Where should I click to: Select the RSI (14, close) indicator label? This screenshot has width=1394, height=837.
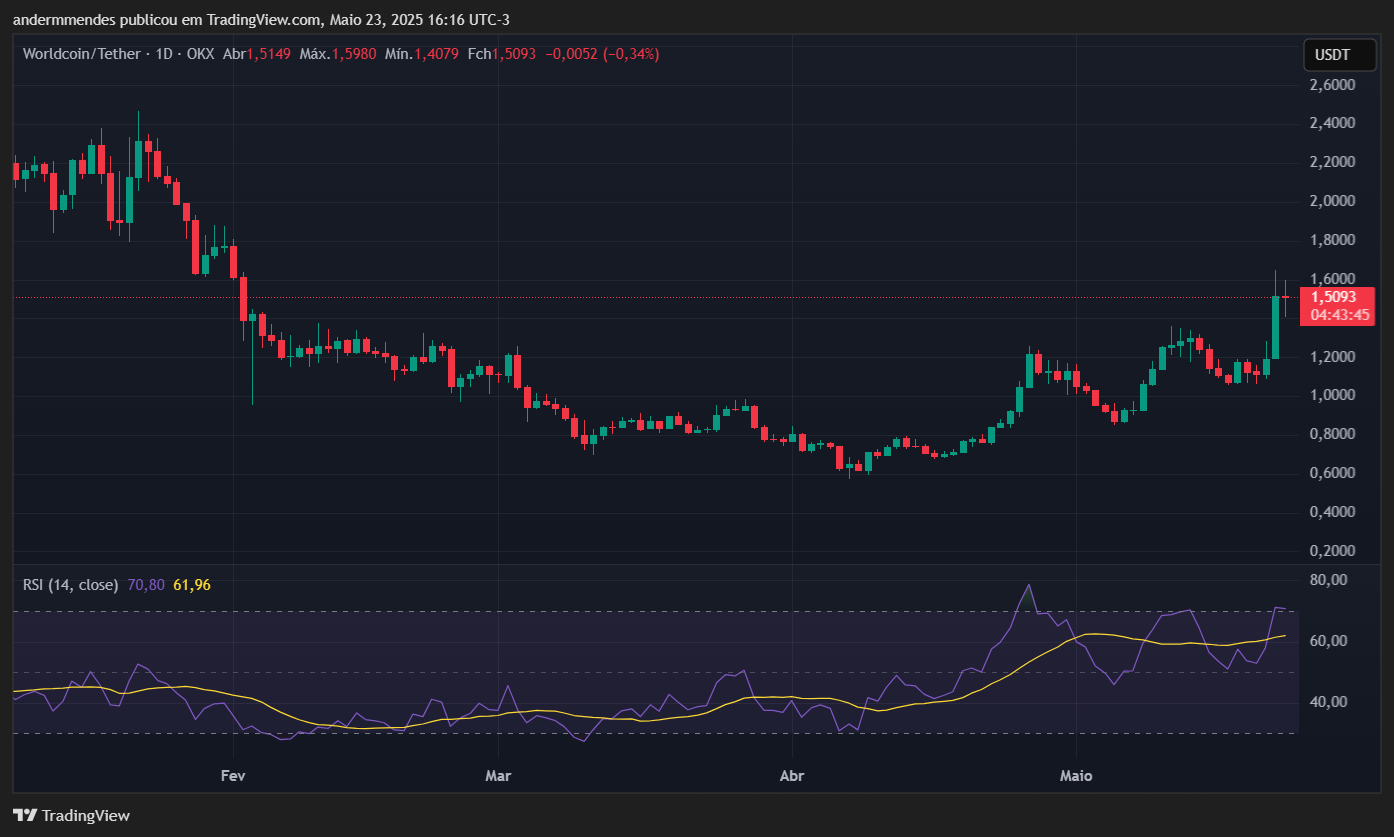pyautogui.click(x=70, y=584)
